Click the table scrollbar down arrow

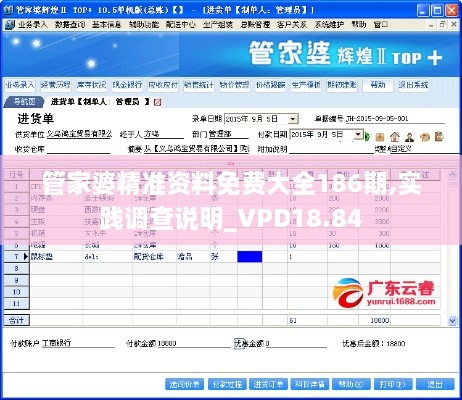coord(452,321)
